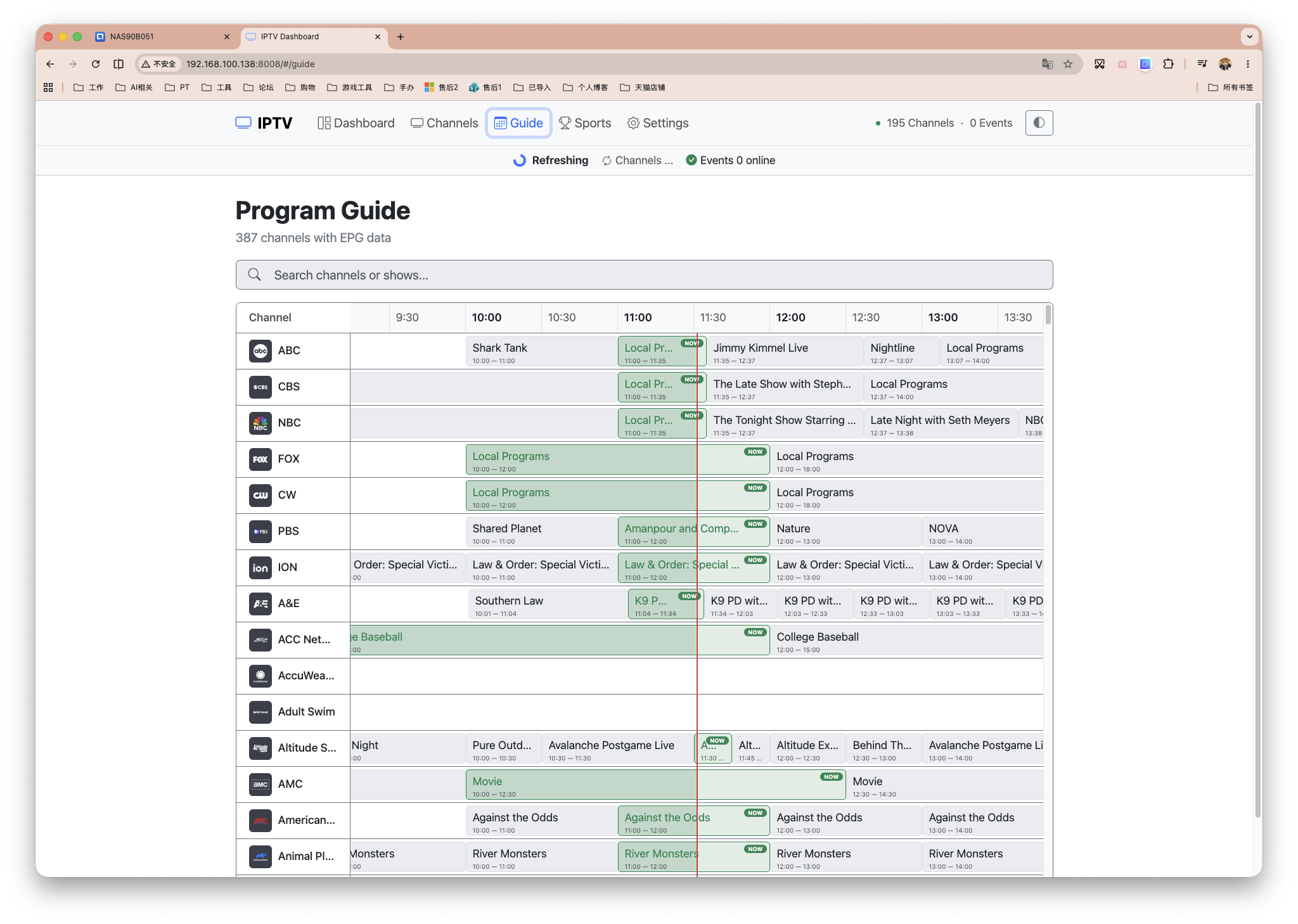
Task: Click the Animal Planet logo icon
Action: pyautogui.click(x=260, y=857)
